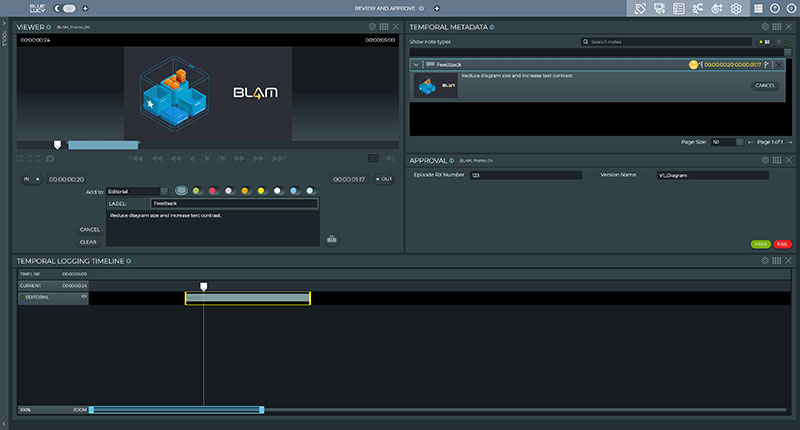Toggle the IN point marker

pos(32,179)
